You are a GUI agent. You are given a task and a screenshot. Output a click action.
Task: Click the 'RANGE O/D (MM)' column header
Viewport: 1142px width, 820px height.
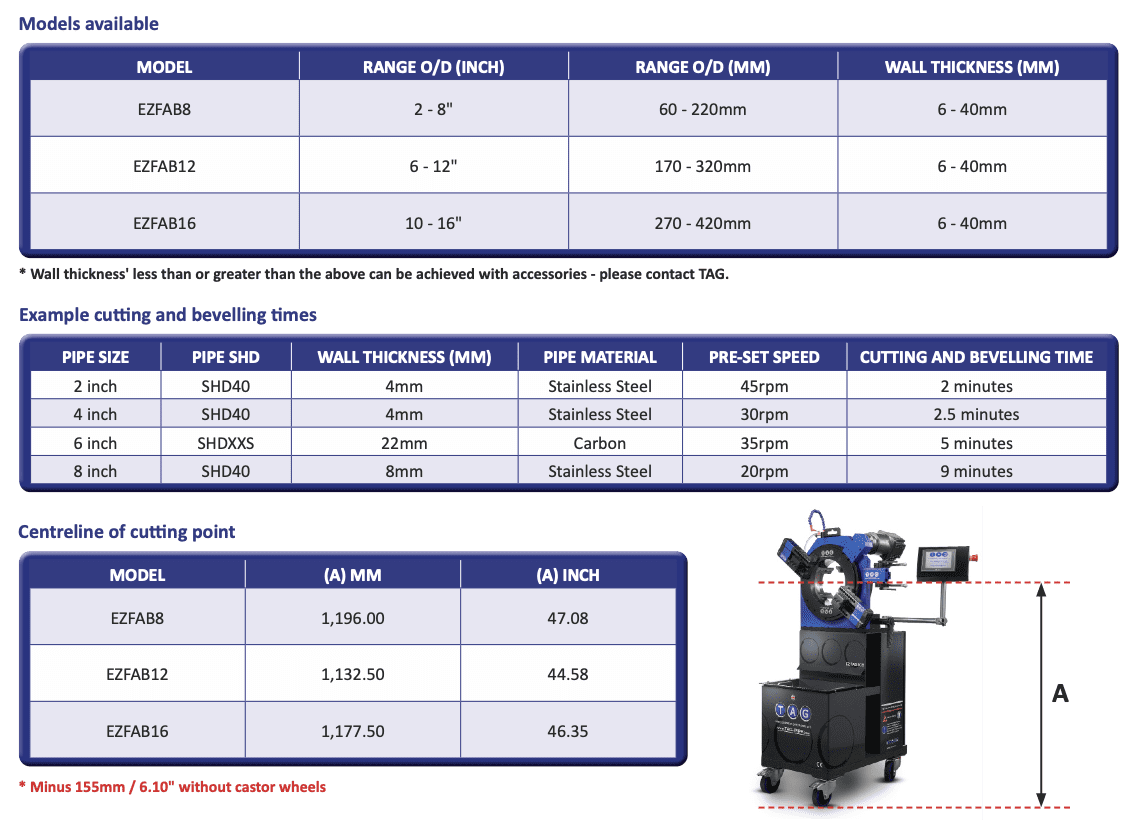(703, 67)
